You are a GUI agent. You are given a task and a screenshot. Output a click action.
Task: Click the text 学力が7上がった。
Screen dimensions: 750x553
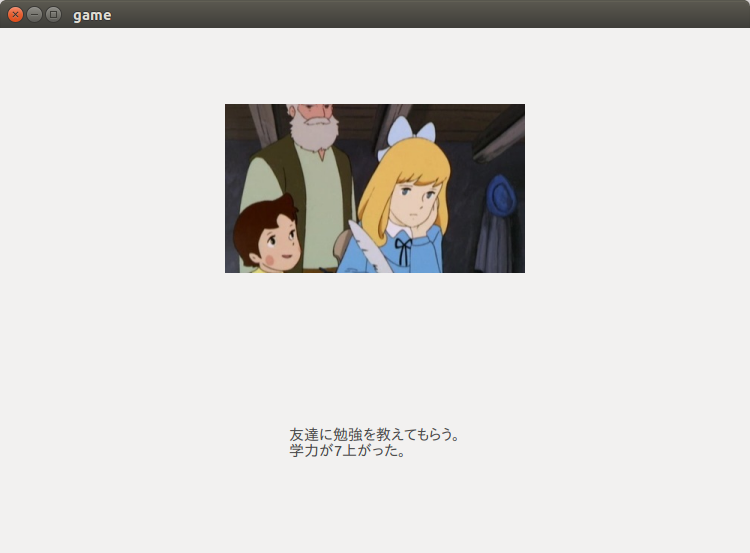pos(348,451)
